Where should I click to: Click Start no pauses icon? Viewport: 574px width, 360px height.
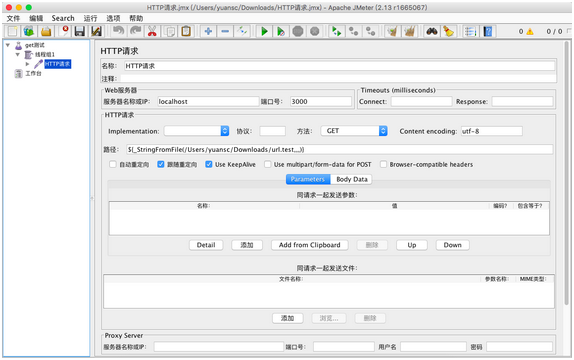(281, 31)
